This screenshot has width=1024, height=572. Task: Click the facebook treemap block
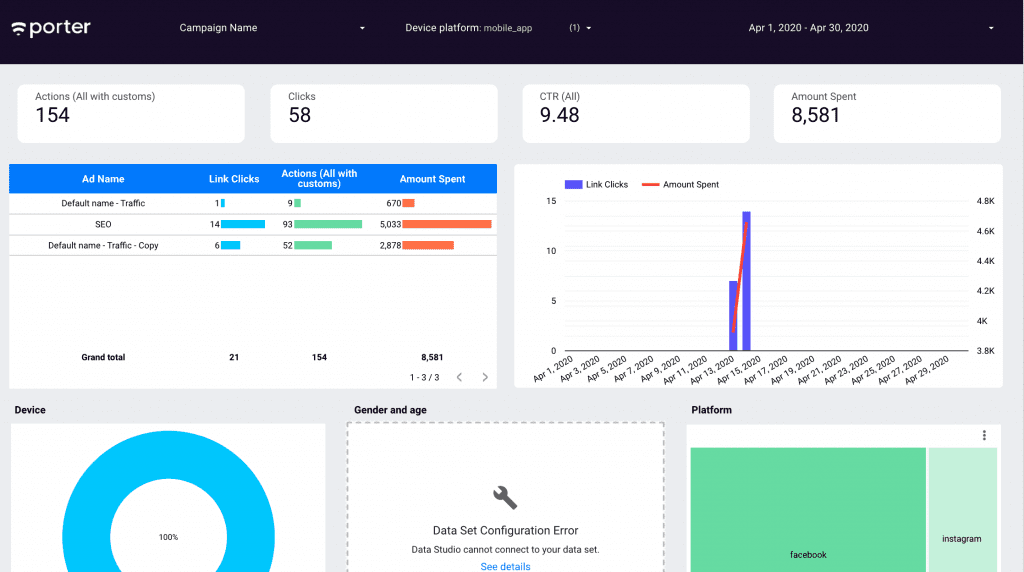(808, 509)
